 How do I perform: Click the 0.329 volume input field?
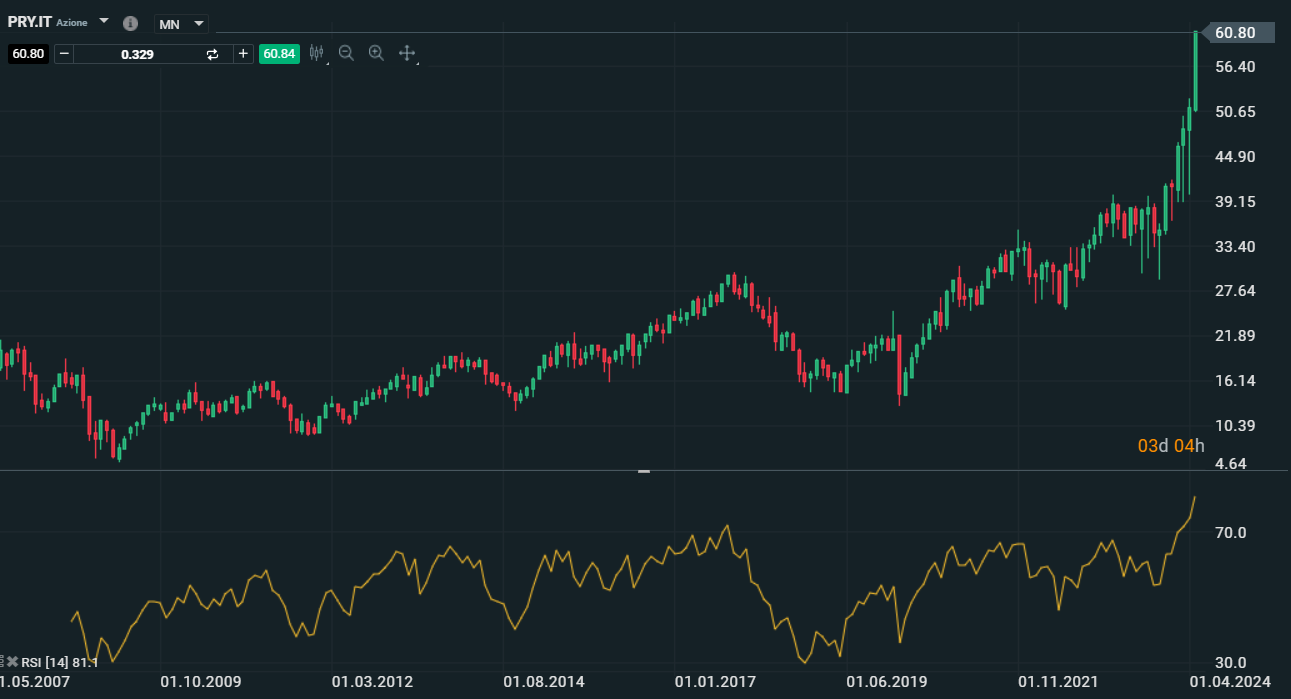137,54
